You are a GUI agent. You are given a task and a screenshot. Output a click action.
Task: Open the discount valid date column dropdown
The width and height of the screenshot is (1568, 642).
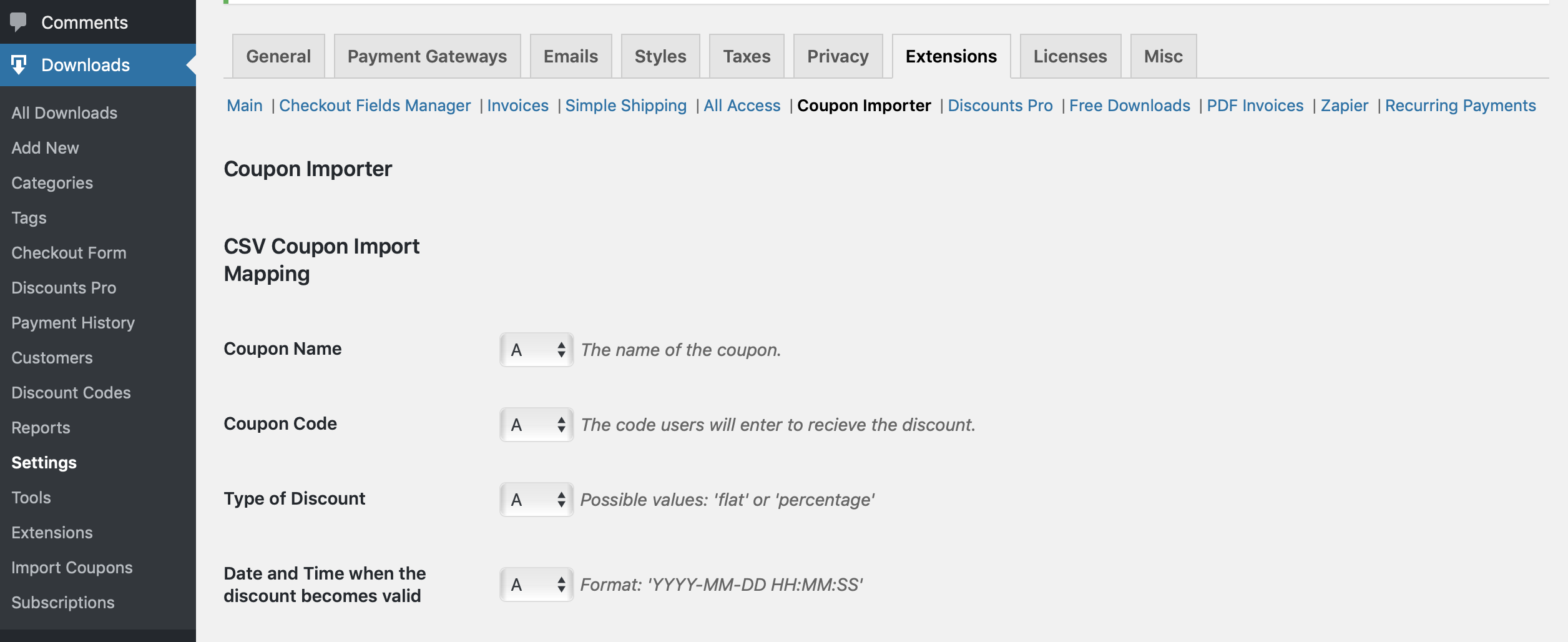(x=536, y=585)
